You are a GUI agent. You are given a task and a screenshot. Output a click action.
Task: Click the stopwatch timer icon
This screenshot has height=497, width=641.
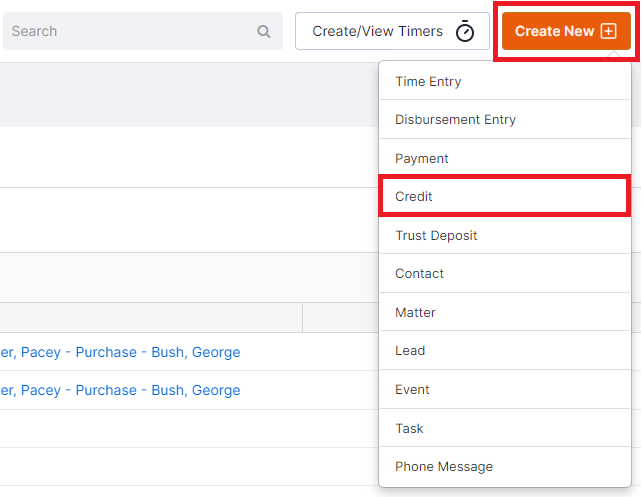(x=465, y=31)
